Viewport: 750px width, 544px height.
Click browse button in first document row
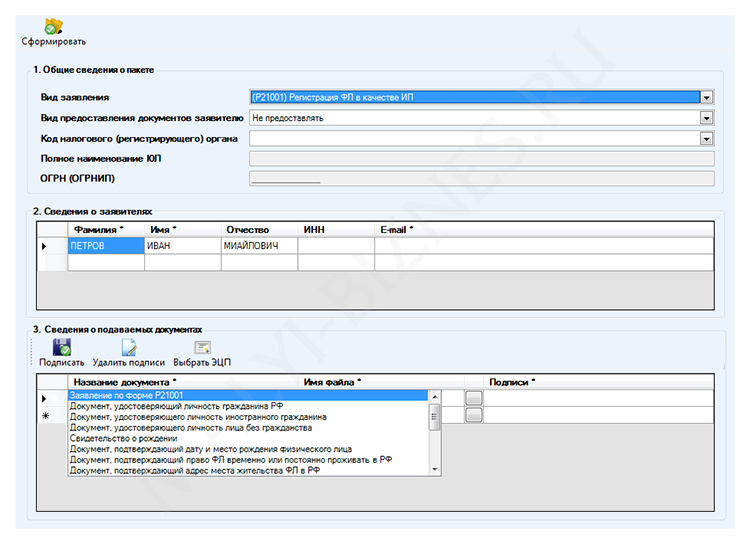[x=473, y=397]
